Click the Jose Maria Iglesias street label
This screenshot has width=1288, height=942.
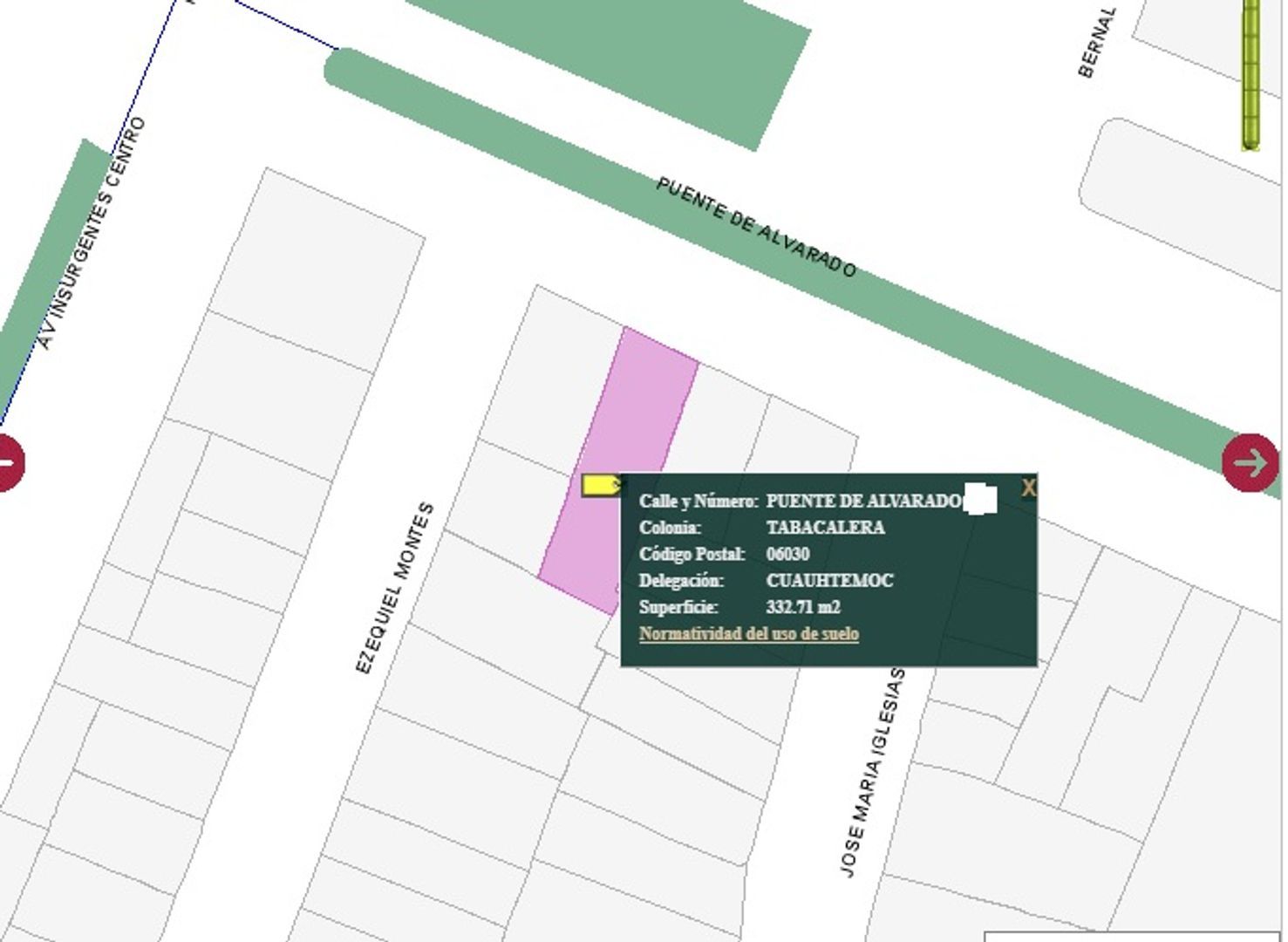873,773
